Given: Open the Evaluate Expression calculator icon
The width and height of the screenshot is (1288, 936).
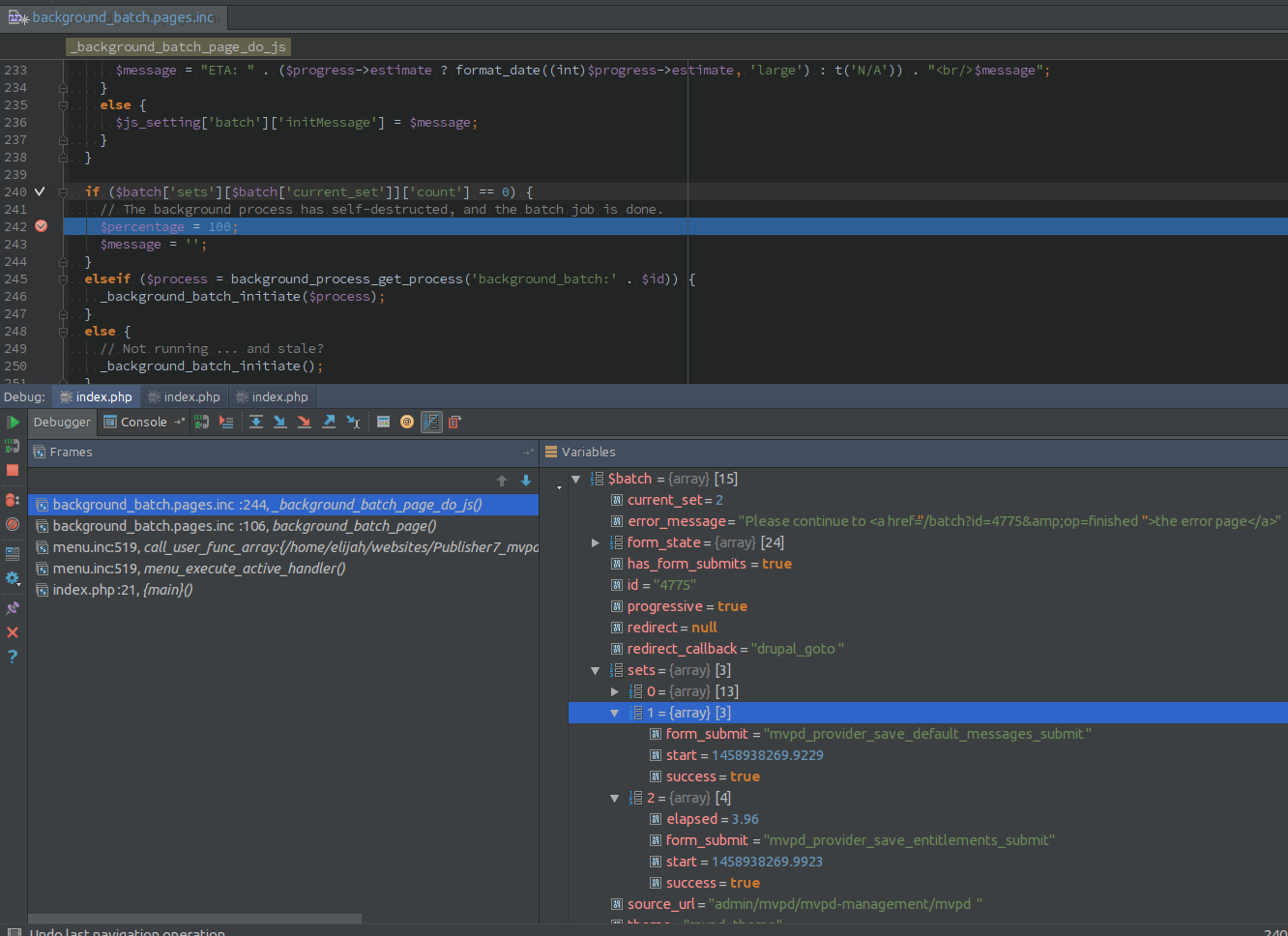Looking at the screenshot, I should [x=383, y=422].
